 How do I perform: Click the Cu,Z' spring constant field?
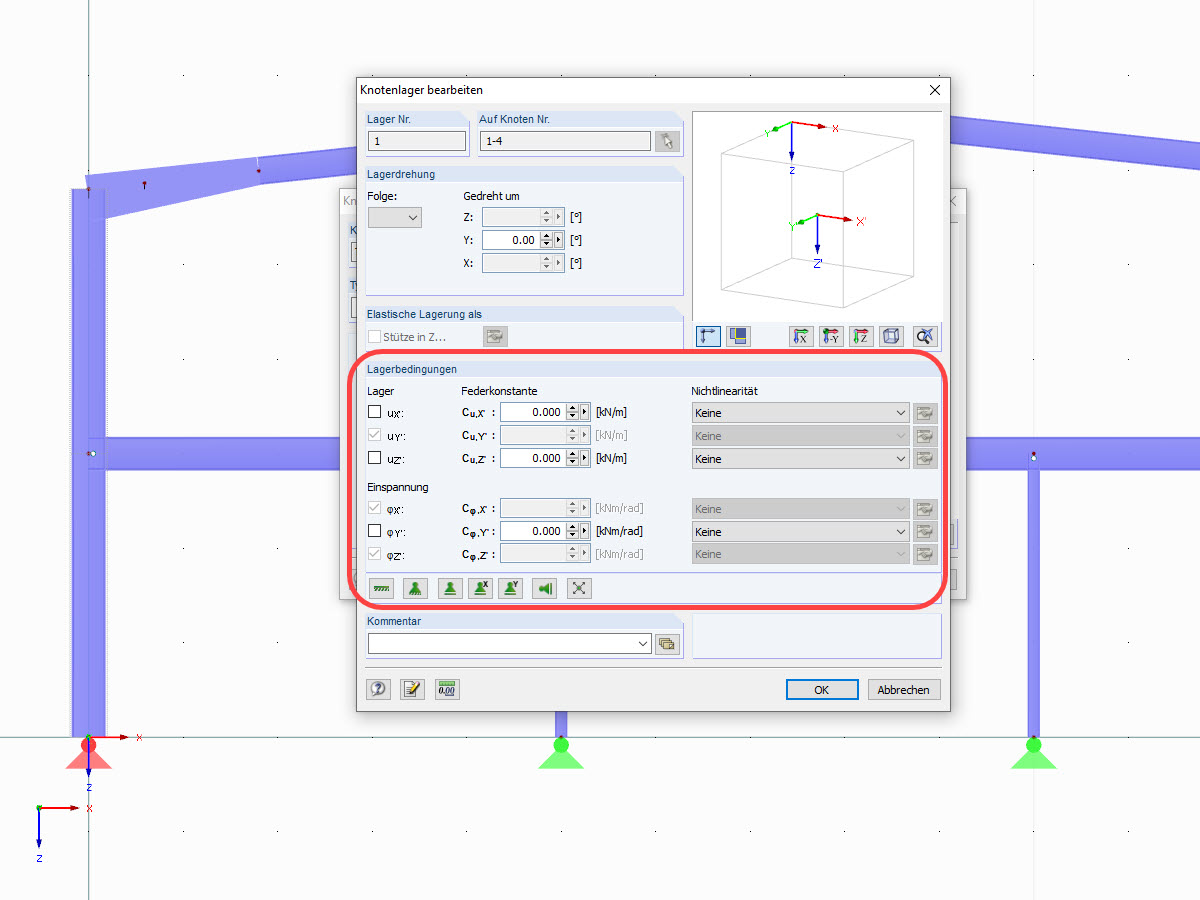pos(533,458)
